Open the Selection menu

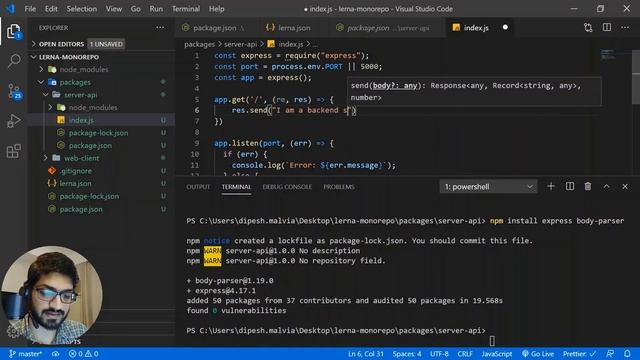pyautogui.click(x=82, y=9)
